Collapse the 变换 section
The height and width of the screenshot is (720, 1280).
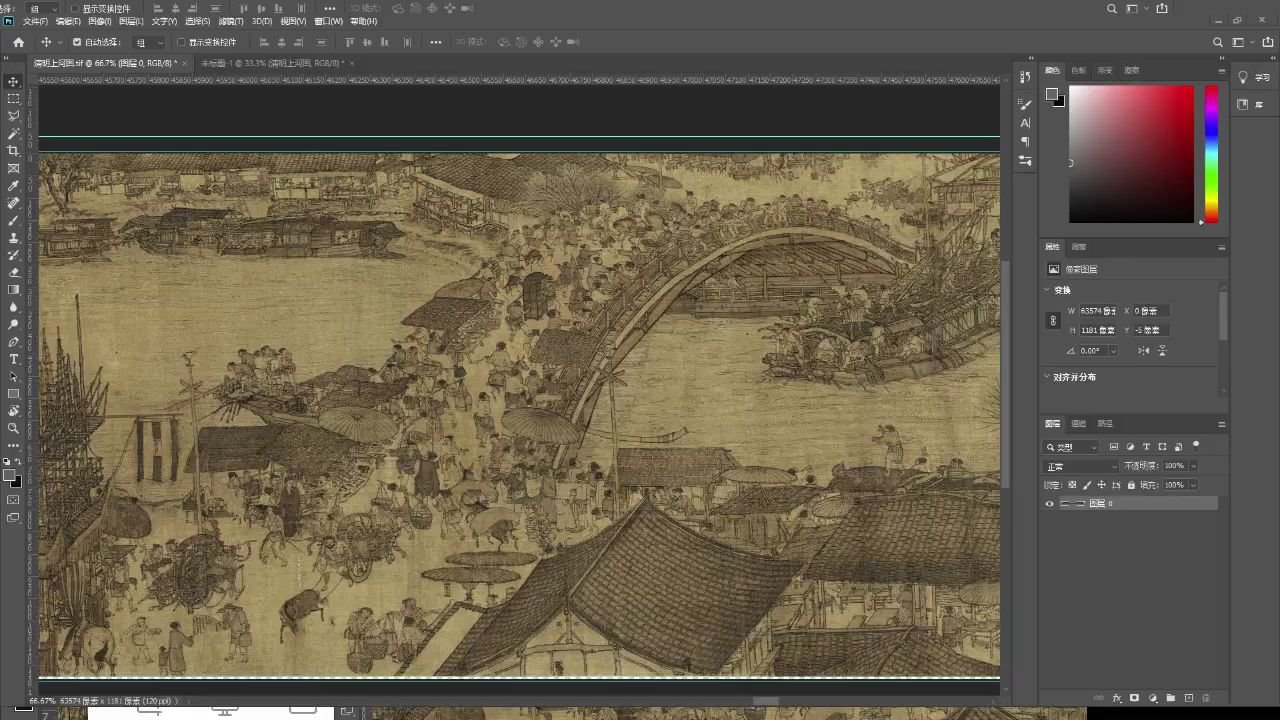1047,290
